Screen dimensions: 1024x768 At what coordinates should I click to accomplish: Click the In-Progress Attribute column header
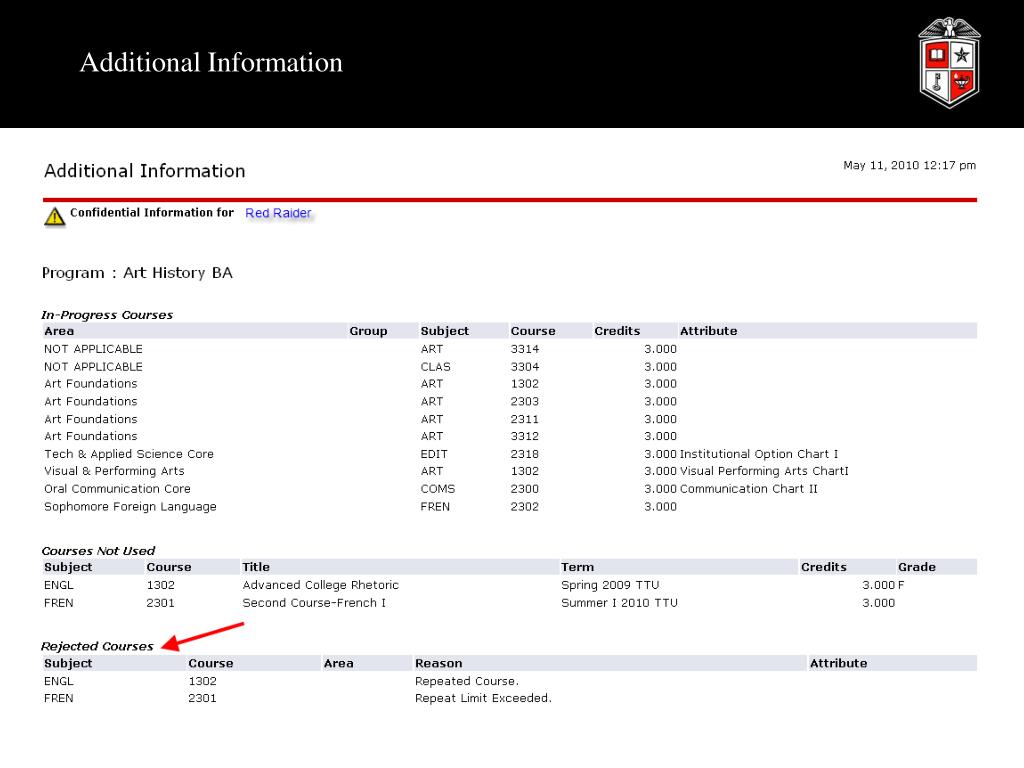709,331
